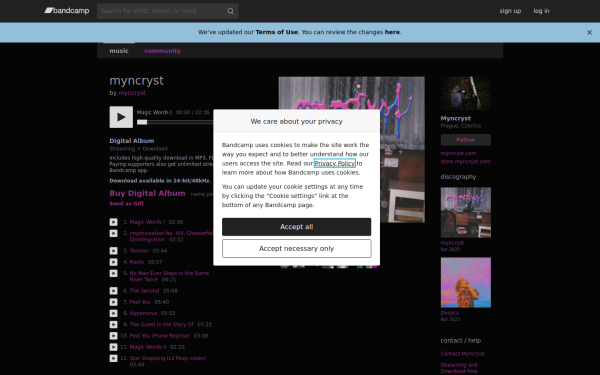
Task: Click sign up in the header
Action: click(x=510, y=11)
